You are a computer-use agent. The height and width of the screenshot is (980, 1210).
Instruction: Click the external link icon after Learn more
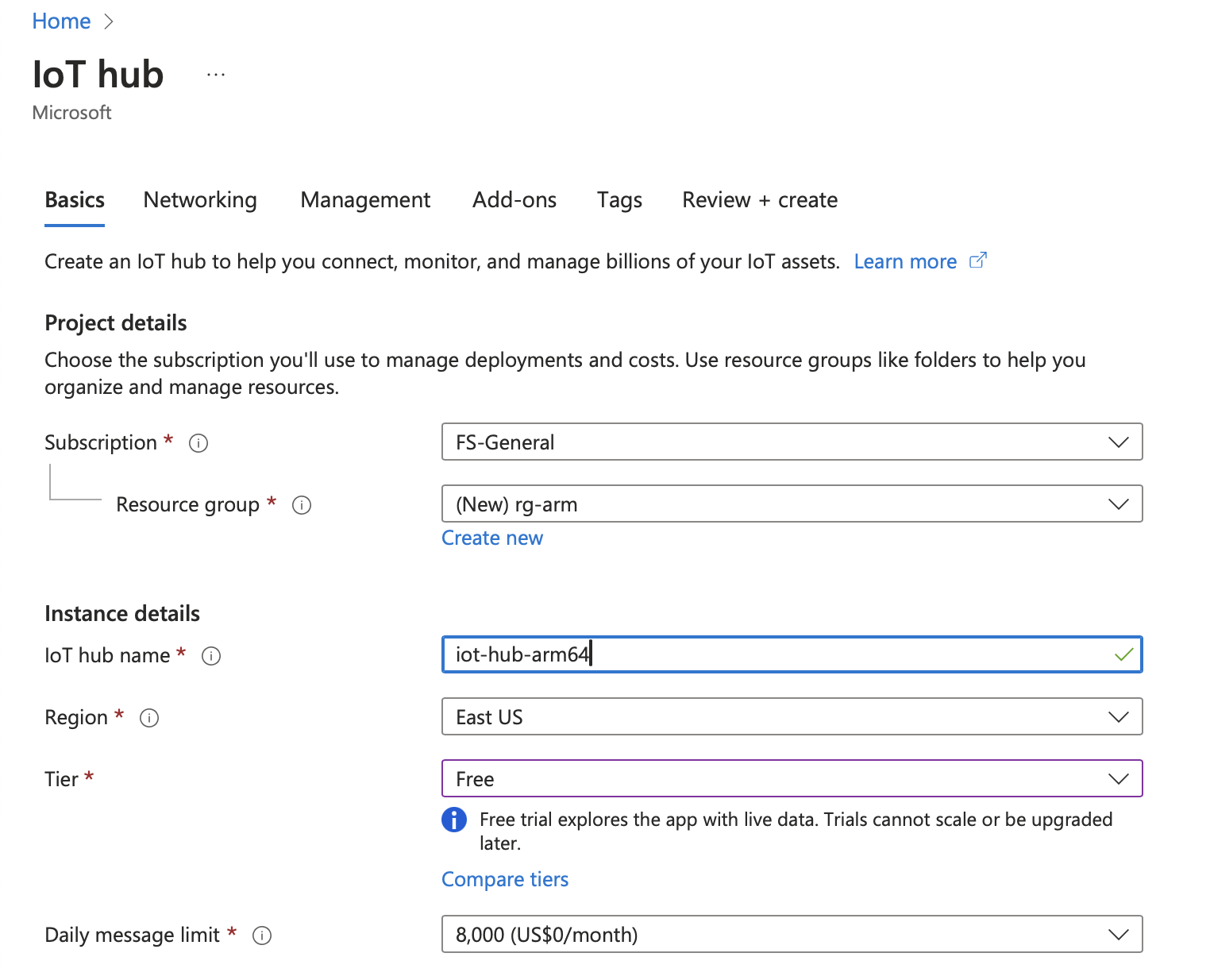[978, 260]
